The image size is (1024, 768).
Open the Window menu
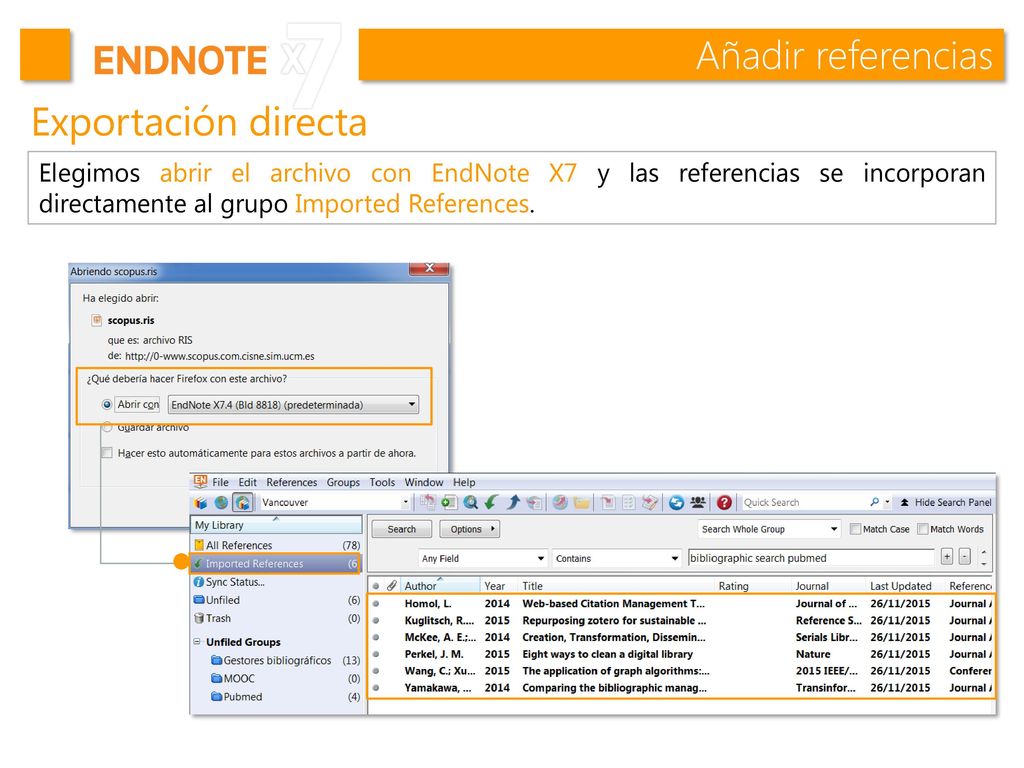pos(424,482)
